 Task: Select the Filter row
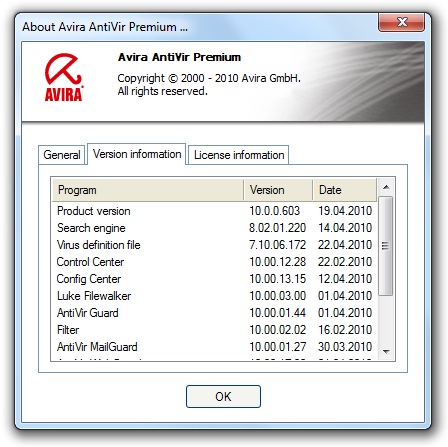(214, 330)
